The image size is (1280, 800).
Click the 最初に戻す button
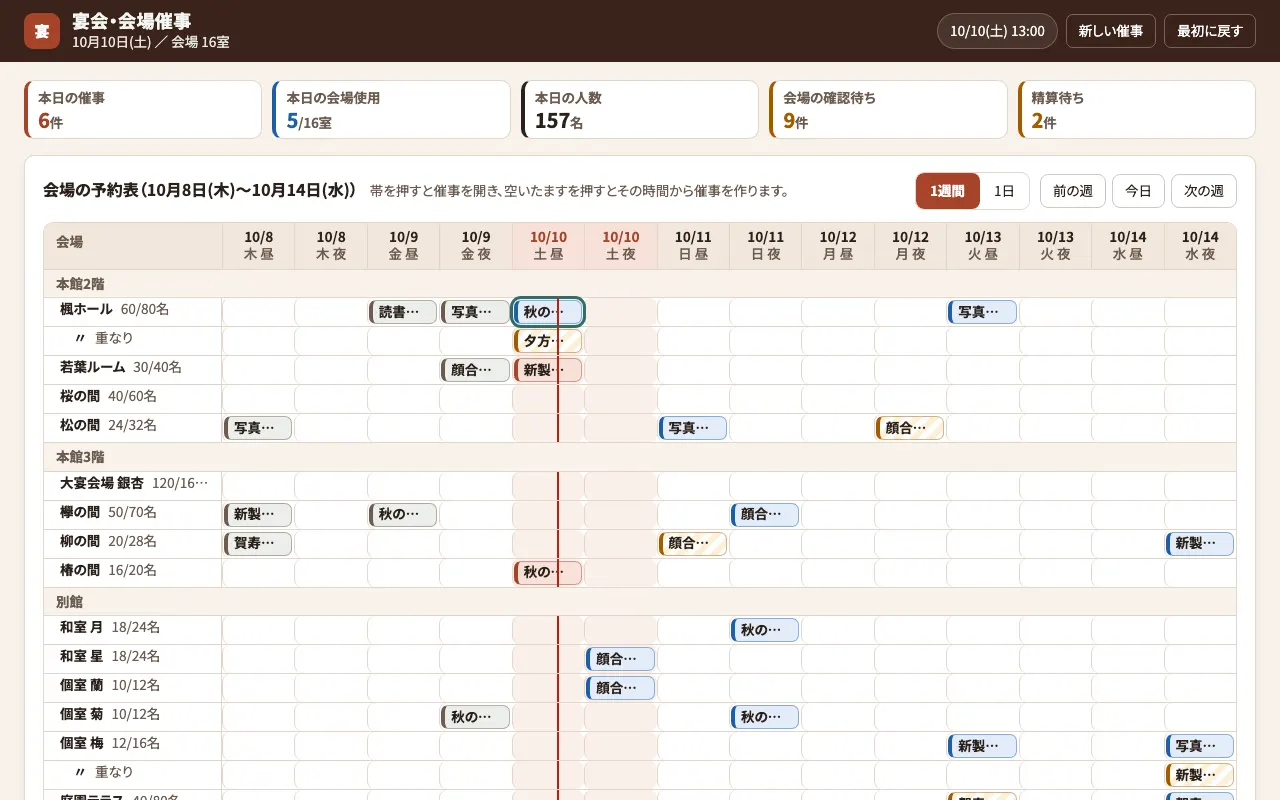[x=1209, y=31]
